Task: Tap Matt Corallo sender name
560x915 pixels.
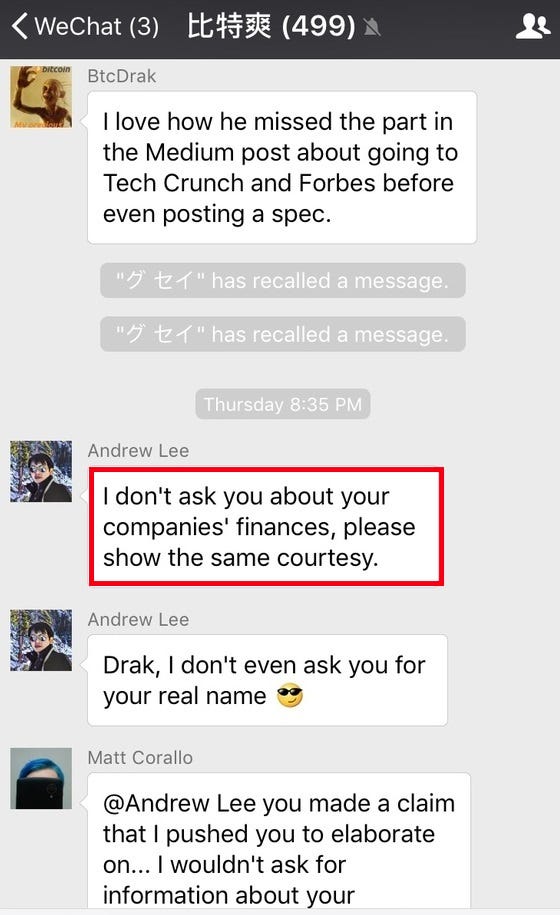Action: click(140, 758)
